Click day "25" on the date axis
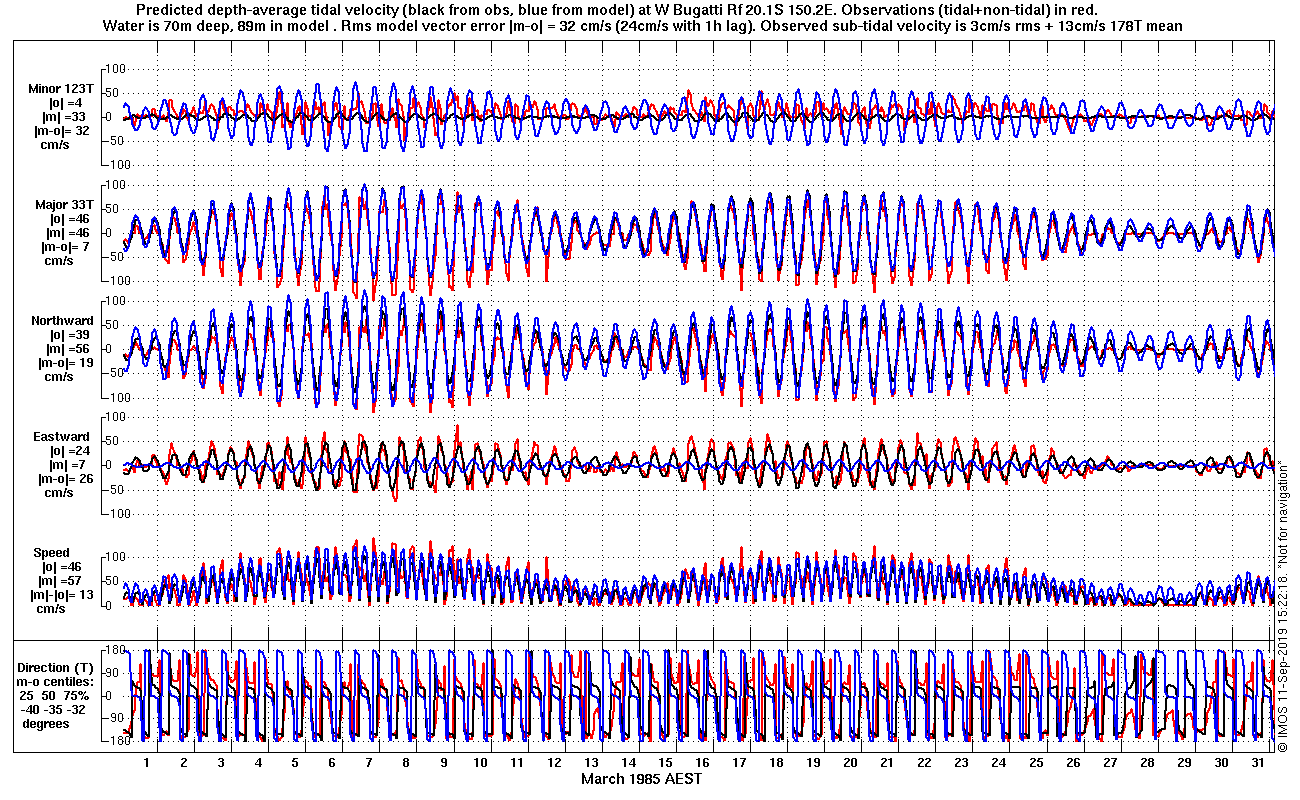 1034,763
